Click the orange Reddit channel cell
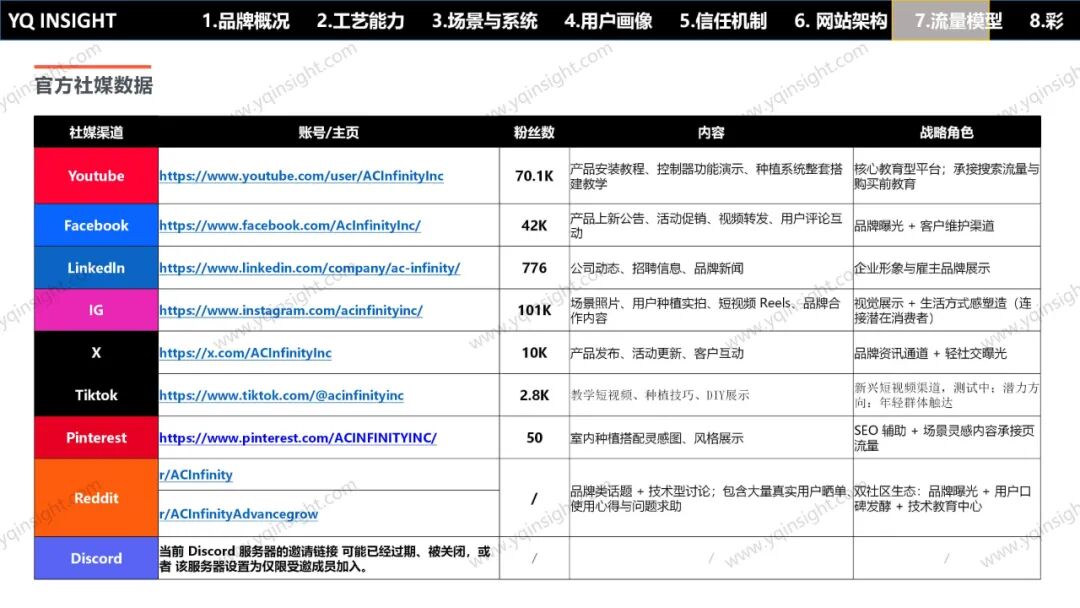This screenshot has width=1080, height=608. [x=96, y=499]
